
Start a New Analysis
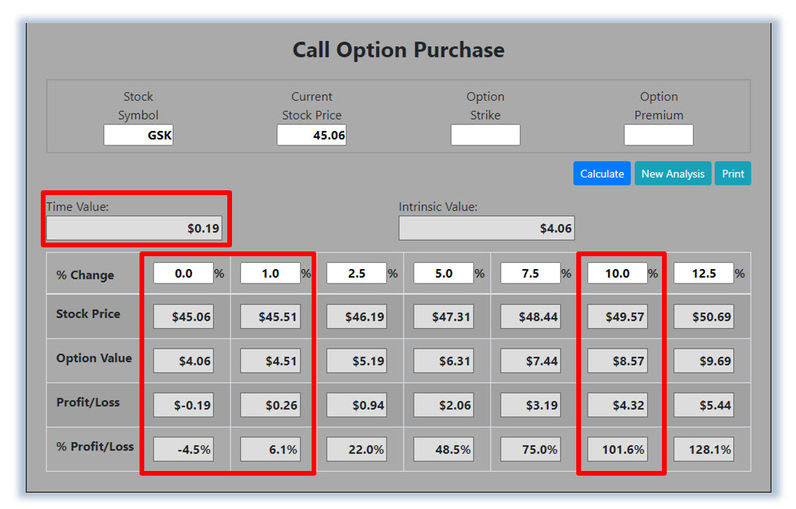[673, 174]
